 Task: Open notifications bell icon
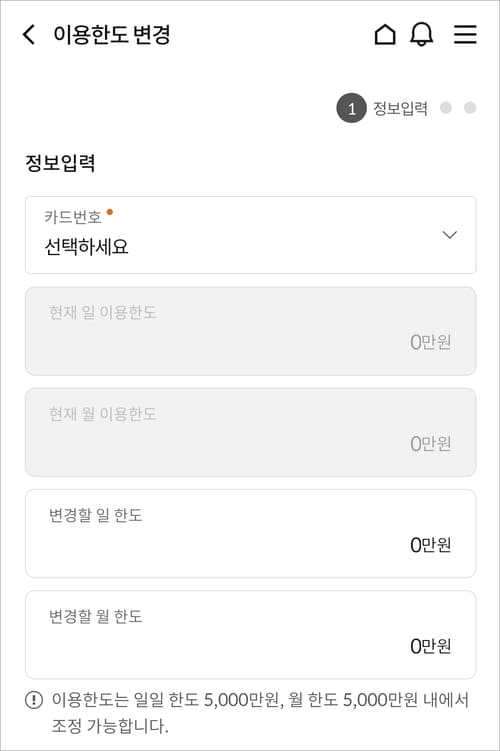click(x=421, y=34)
